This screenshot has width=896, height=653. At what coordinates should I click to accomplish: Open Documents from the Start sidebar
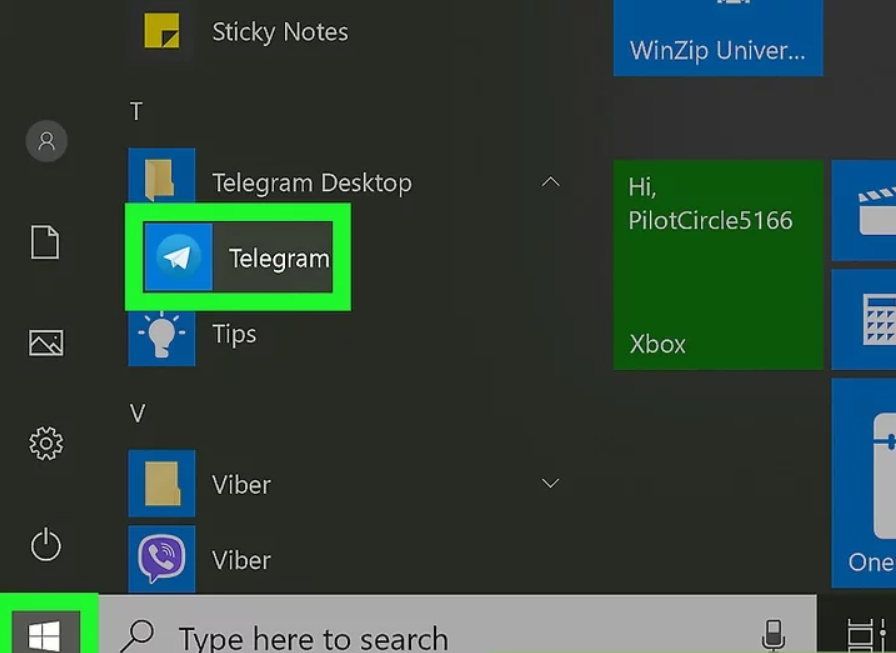tap(45, 243)
